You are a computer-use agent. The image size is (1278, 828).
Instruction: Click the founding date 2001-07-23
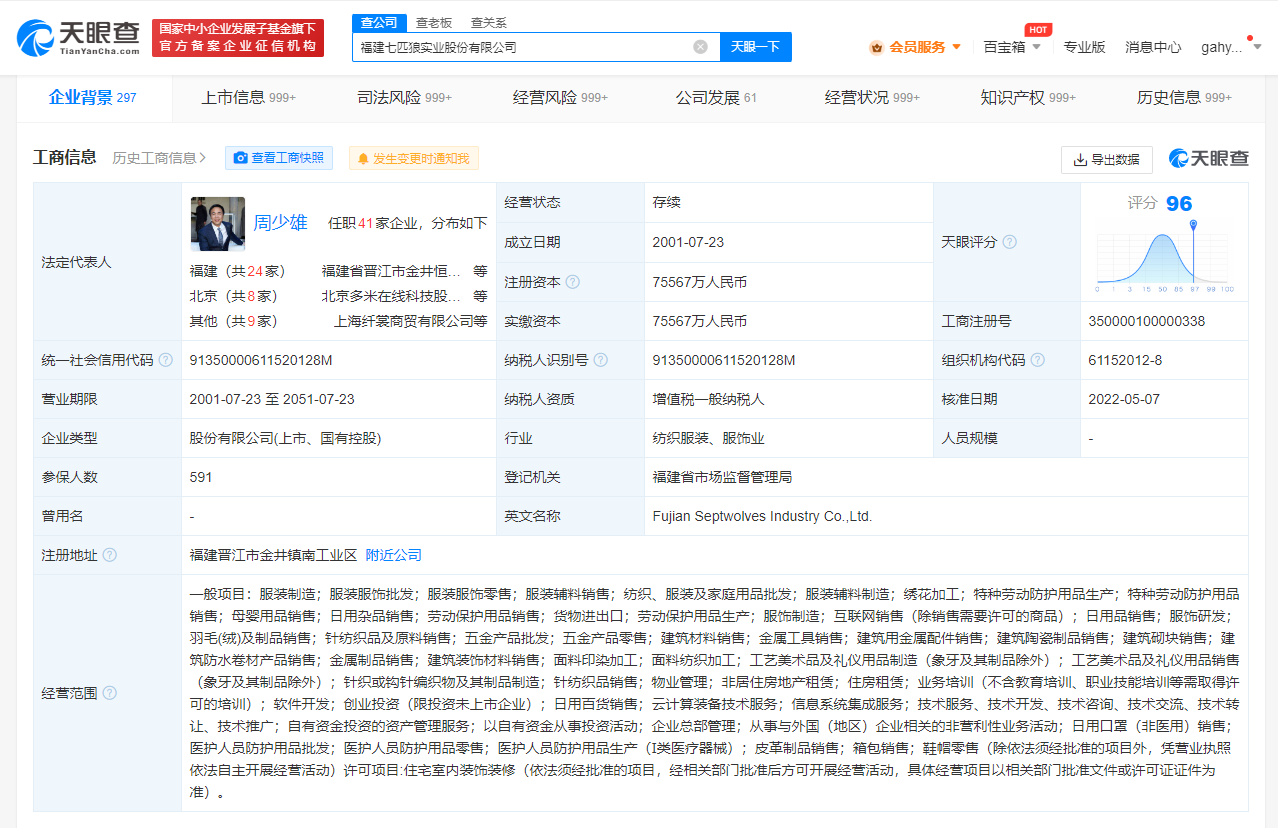point(688,242)
